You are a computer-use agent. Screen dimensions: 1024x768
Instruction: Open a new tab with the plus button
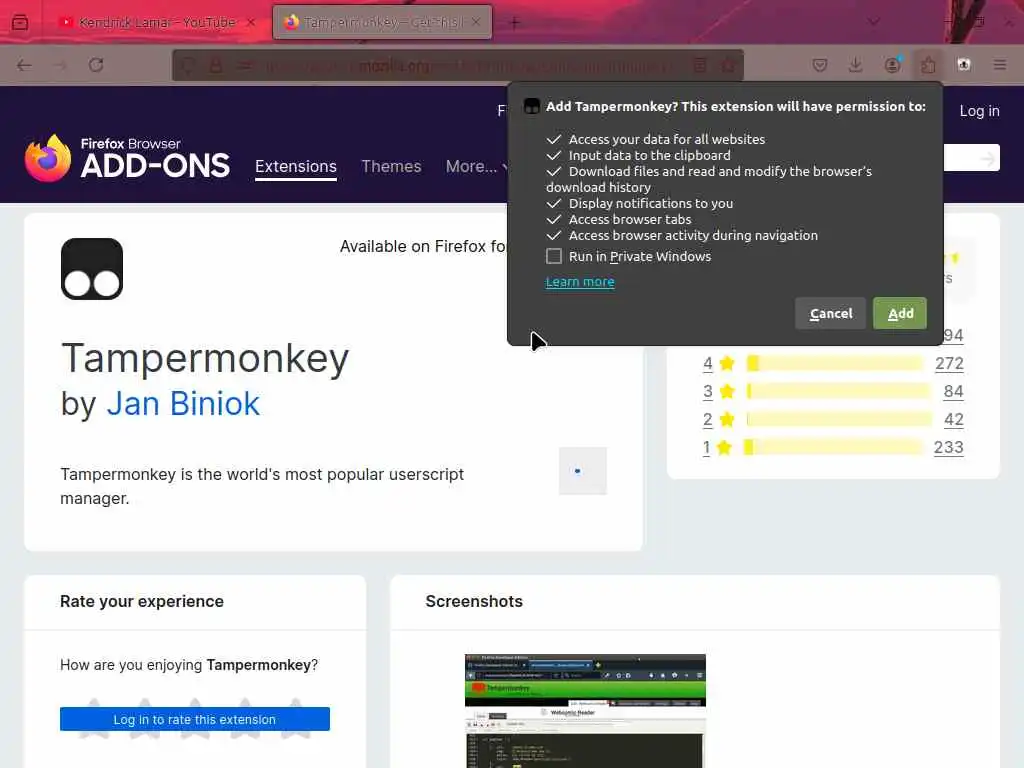pyautogui.click(x=515, y=23)
